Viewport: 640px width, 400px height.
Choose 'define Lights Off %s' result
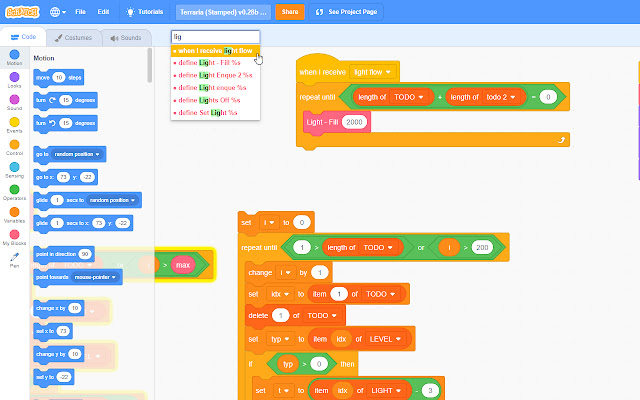pyautogui.click(x=216, y=100)
